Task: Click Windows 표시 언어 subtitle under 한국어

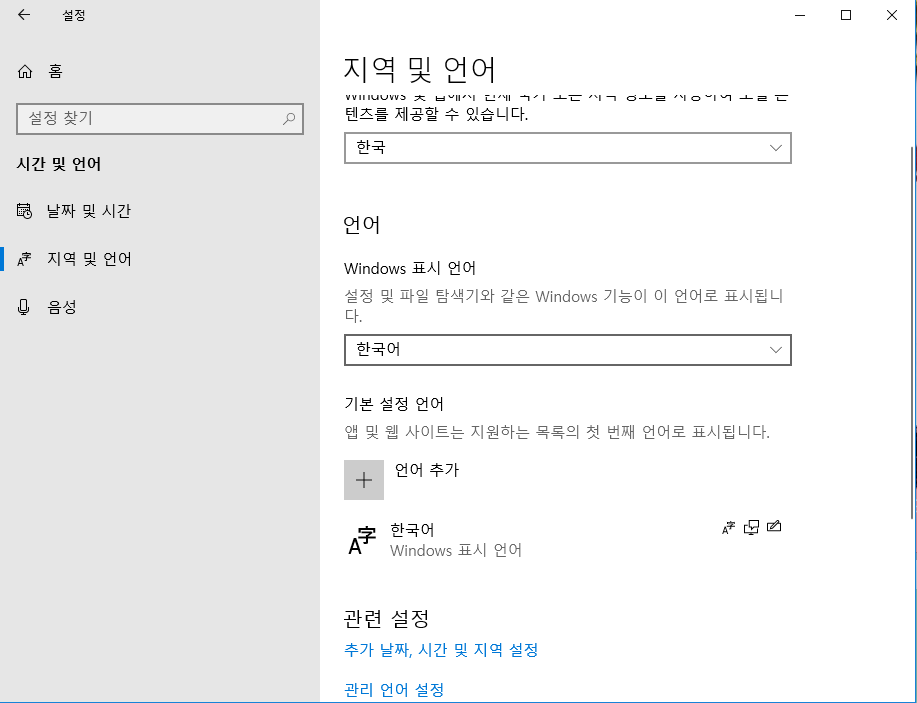Action: point(456,550)
